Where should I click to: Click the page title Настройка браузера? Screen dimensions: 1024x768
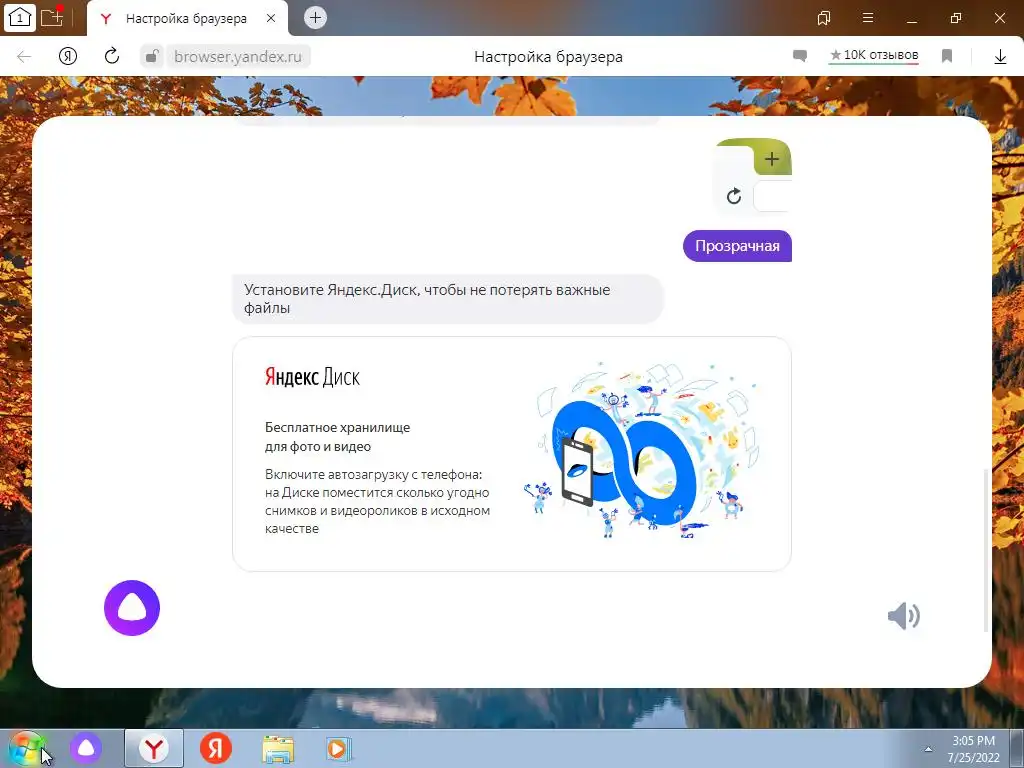(x=549, y=57)
